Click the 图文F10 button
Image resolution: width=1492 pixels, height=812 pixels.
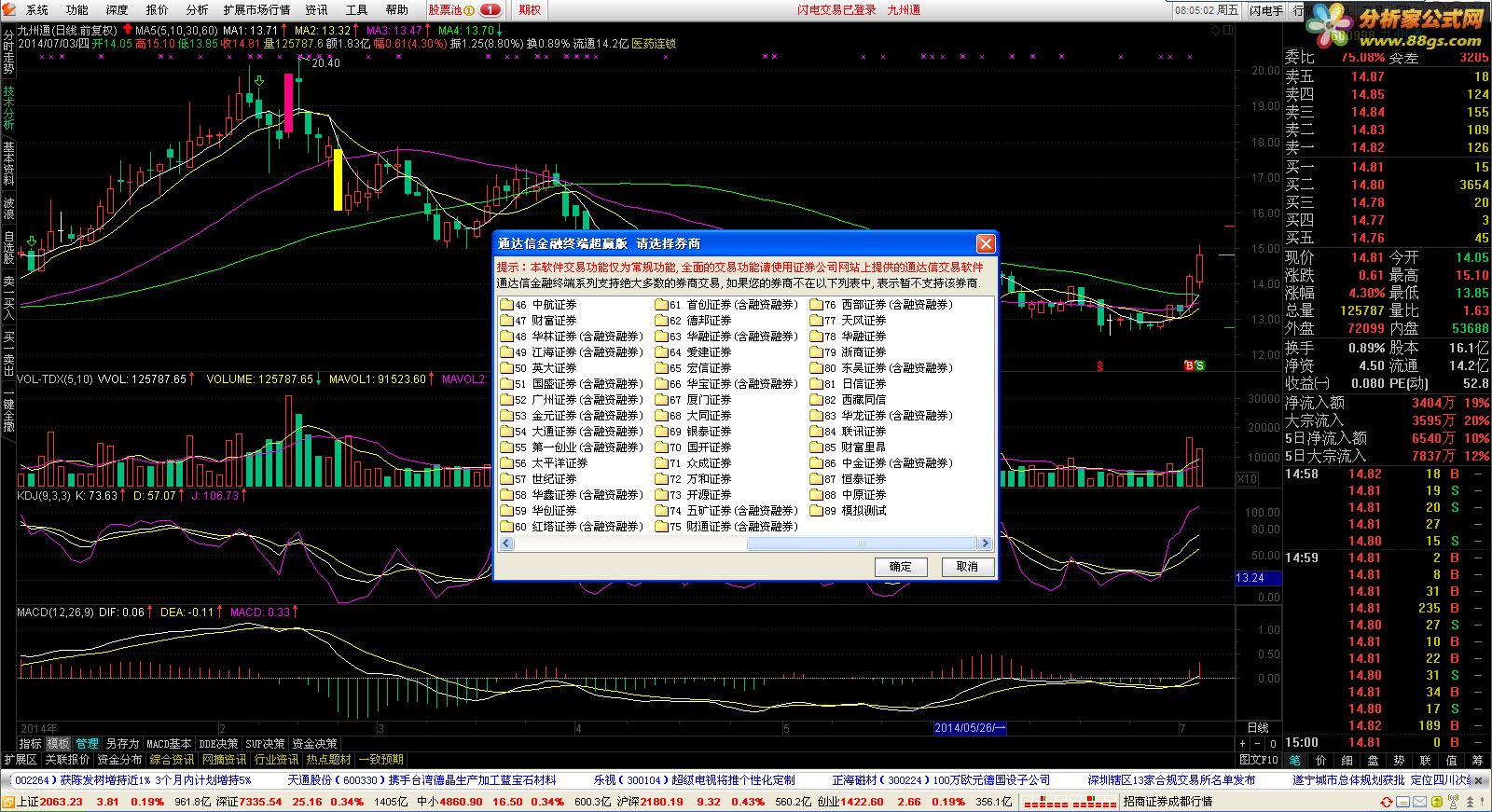(1259, 760)
